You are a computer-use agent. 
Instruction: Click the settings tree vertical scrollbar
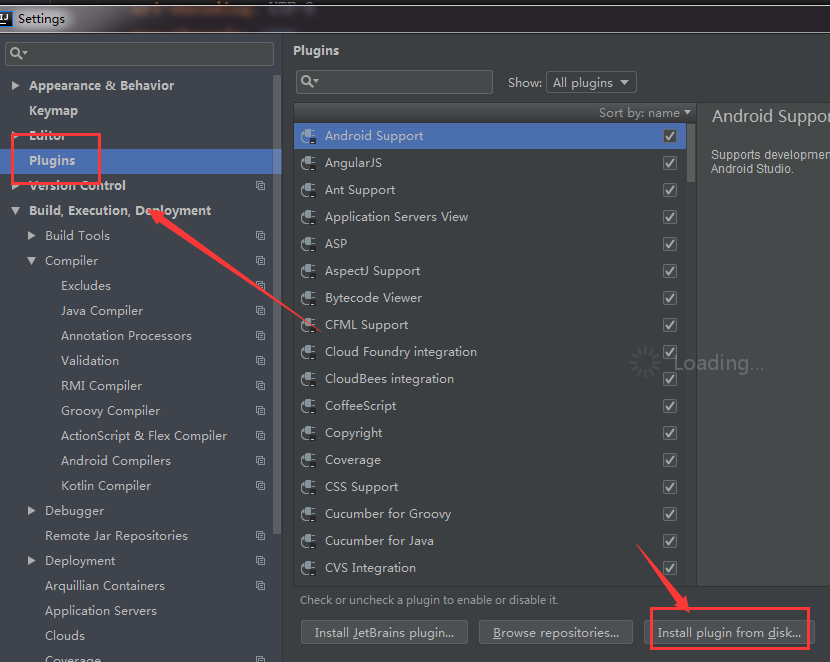coord(277,304)
